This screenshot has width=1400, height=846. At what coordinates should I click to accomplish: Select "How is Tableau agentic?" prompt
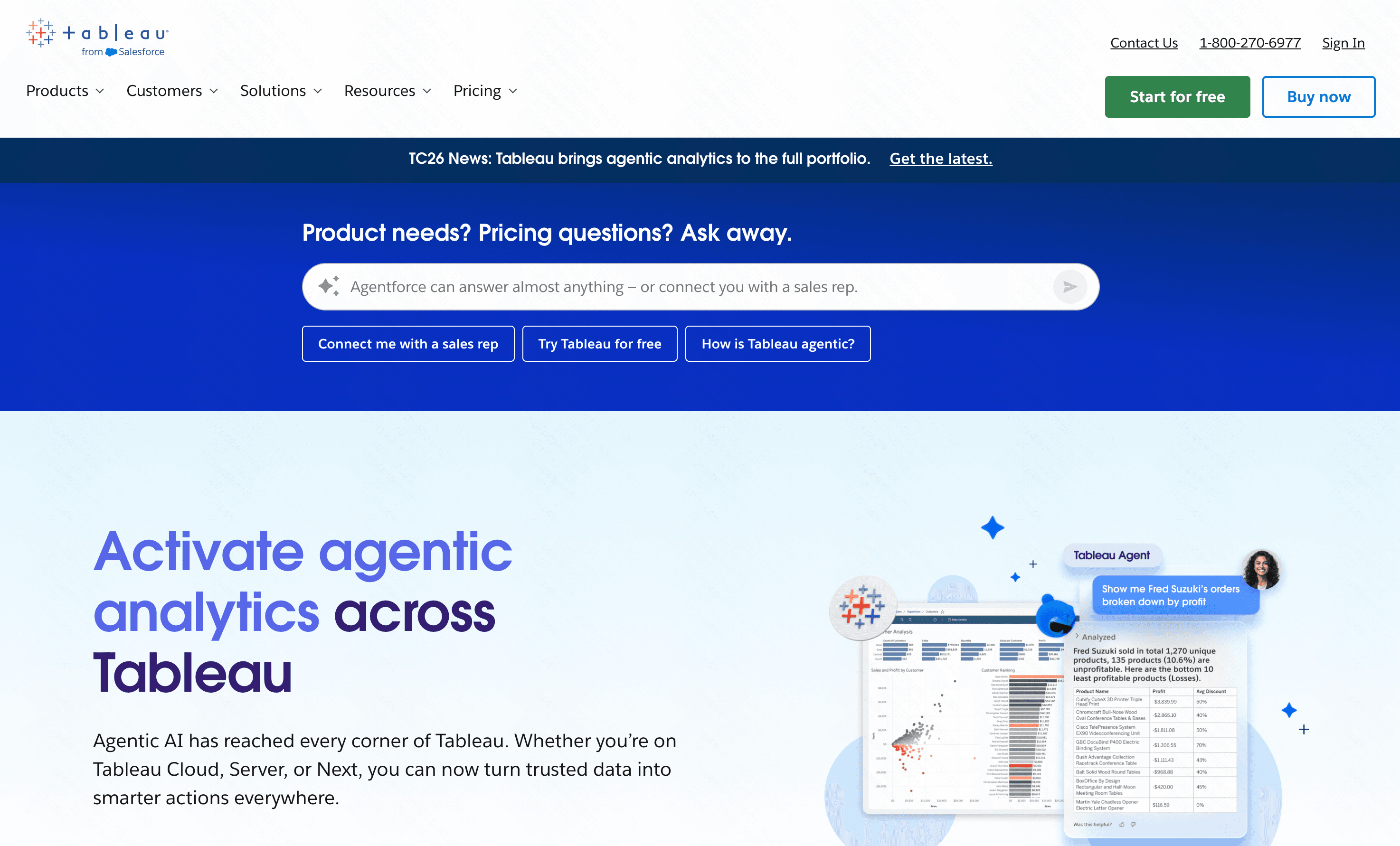click(x=778, y=344)
